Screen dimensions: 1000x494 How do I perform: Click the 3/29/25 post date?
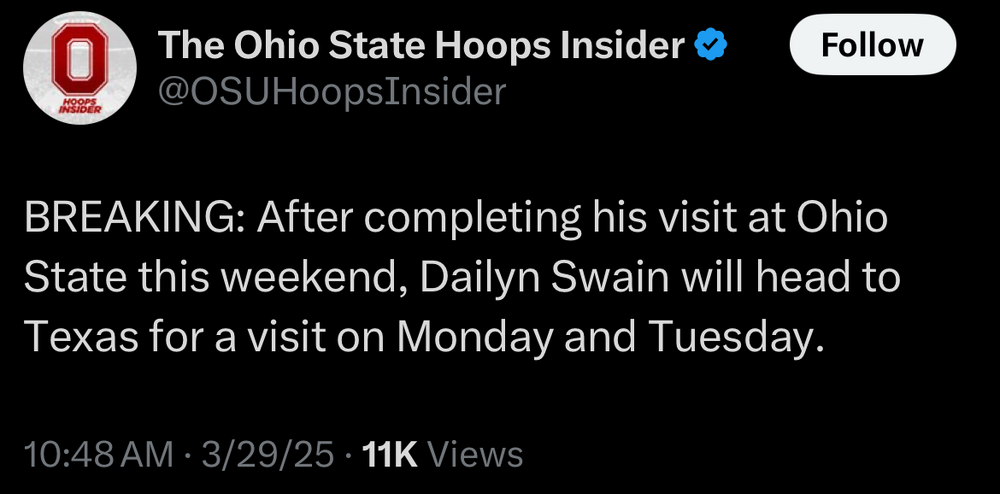tap(268, 455)
